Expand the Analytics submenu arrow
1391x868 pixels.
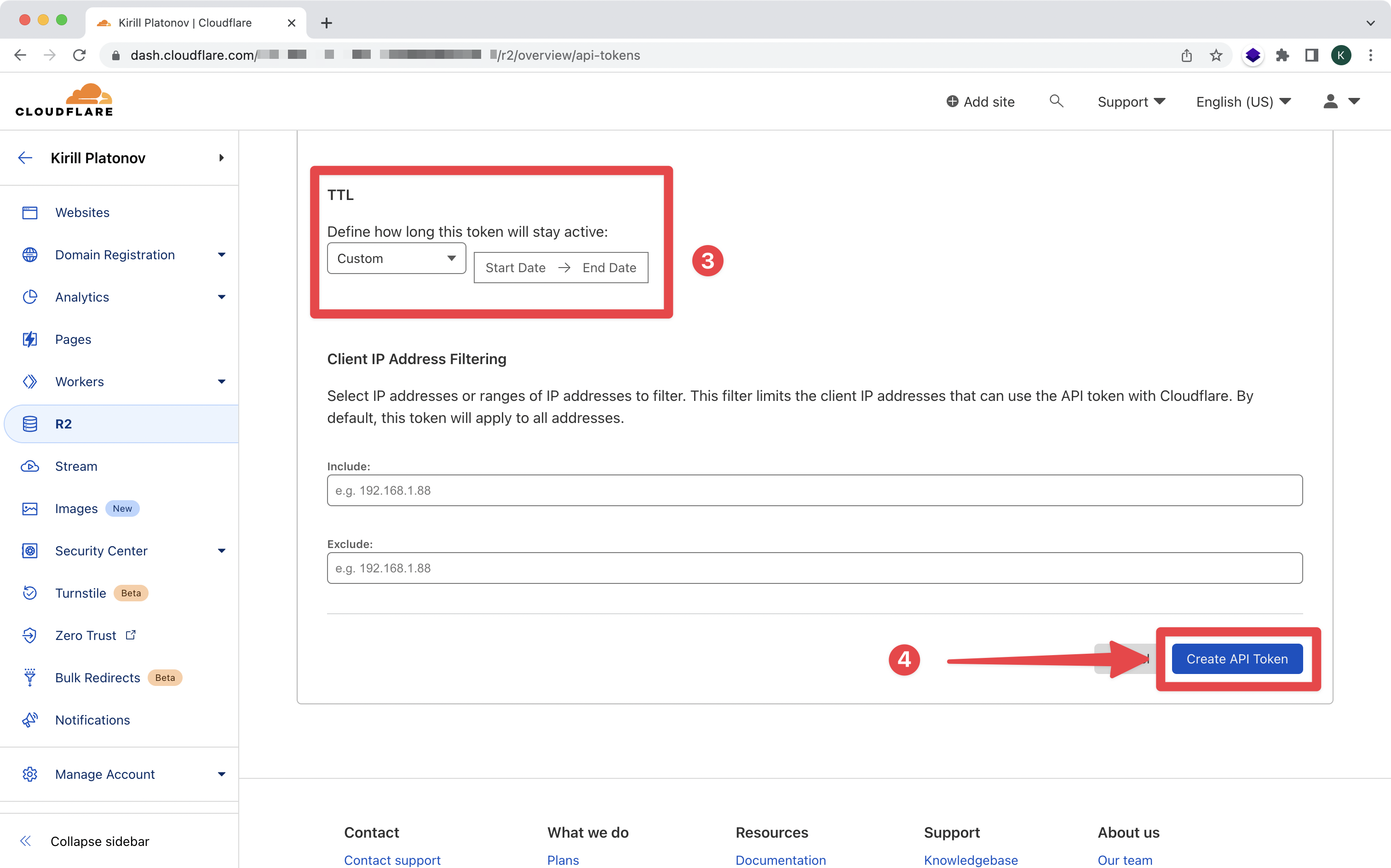pyautogui.click(x=222, y=297)
